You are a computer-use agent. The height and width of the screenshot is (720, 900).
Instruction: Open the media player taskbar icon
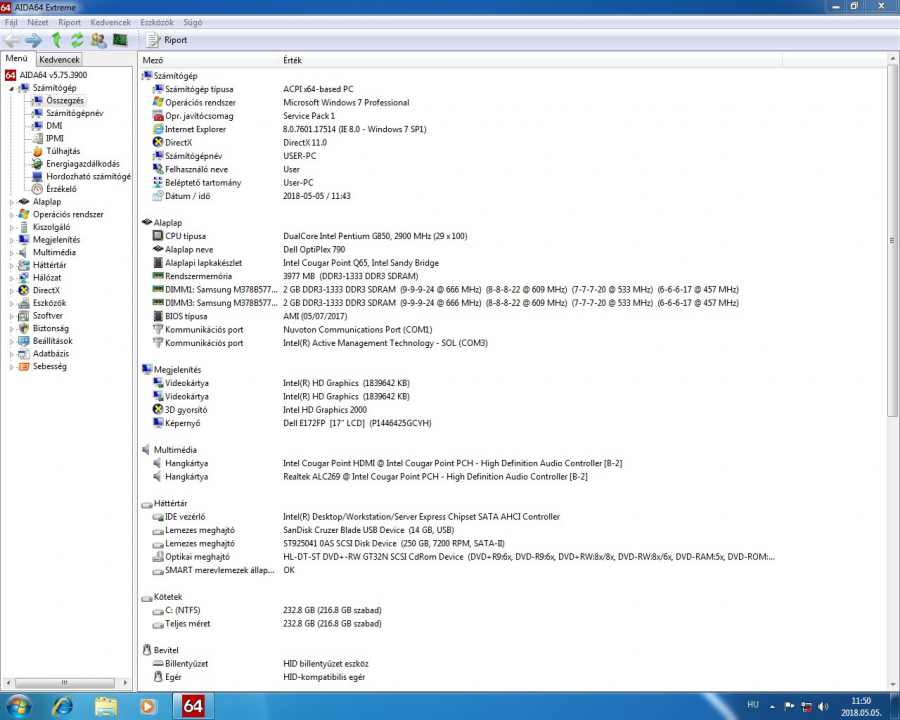tap(148, 706)
